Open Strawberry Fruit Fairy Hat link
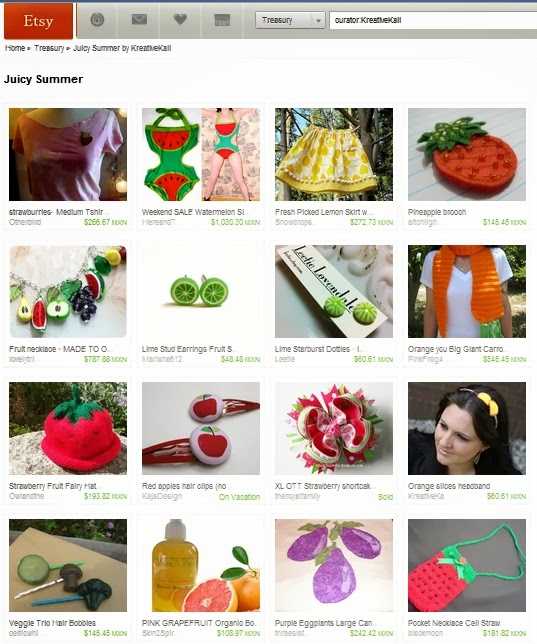 pyautogui.click(x=53, y=486)
